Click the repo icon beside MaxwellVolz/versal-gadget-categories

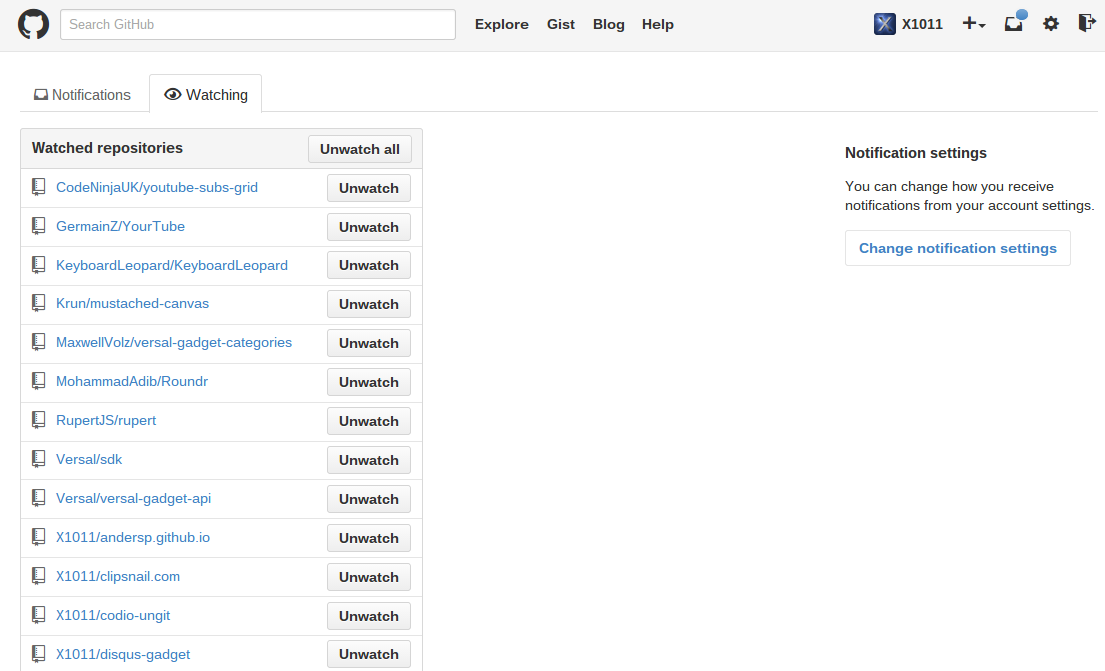[39, 342]
